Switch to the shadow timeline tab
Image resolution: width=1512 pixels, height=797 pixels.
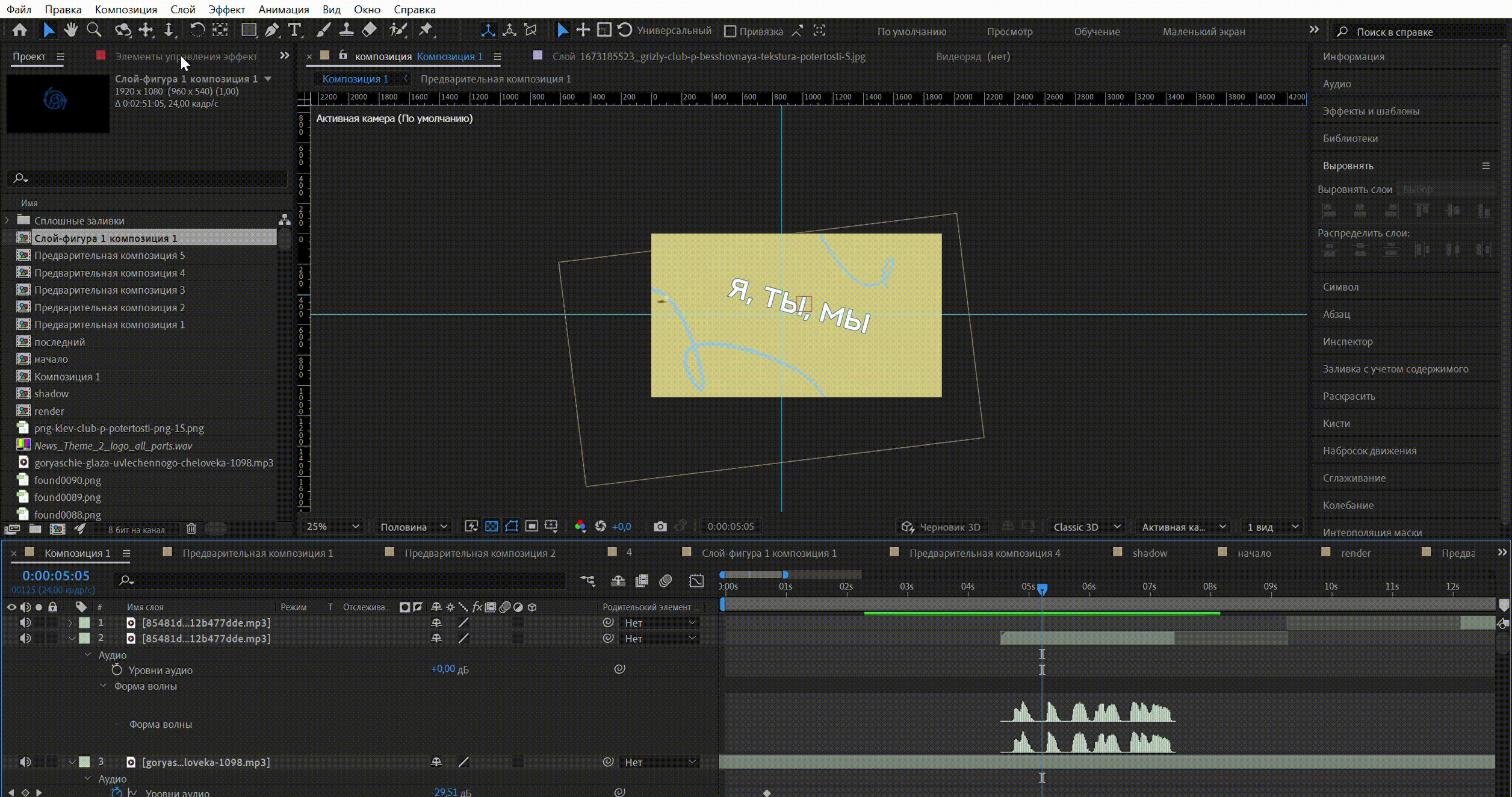tap(1149, 553)
